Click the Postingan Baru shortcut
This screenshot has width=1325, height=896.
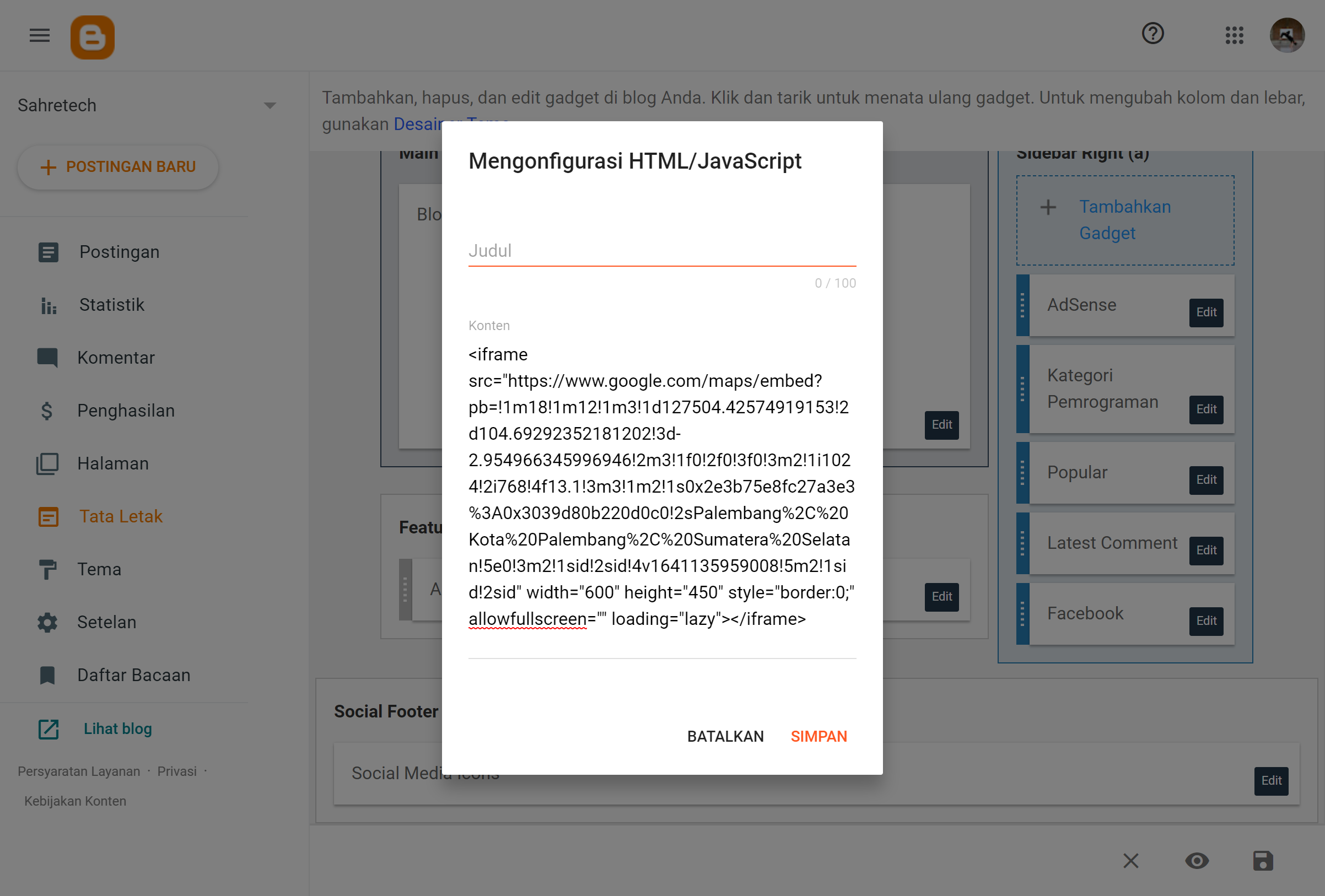117,167
